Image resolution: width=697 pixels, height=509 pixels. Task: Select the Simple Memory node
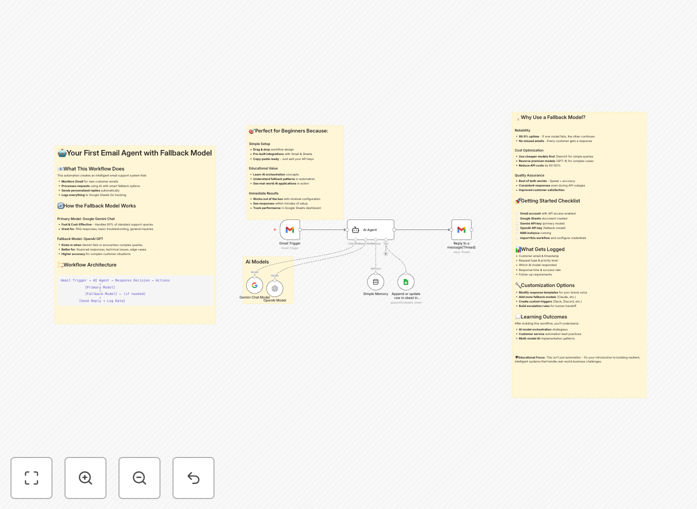coord(376,282)
